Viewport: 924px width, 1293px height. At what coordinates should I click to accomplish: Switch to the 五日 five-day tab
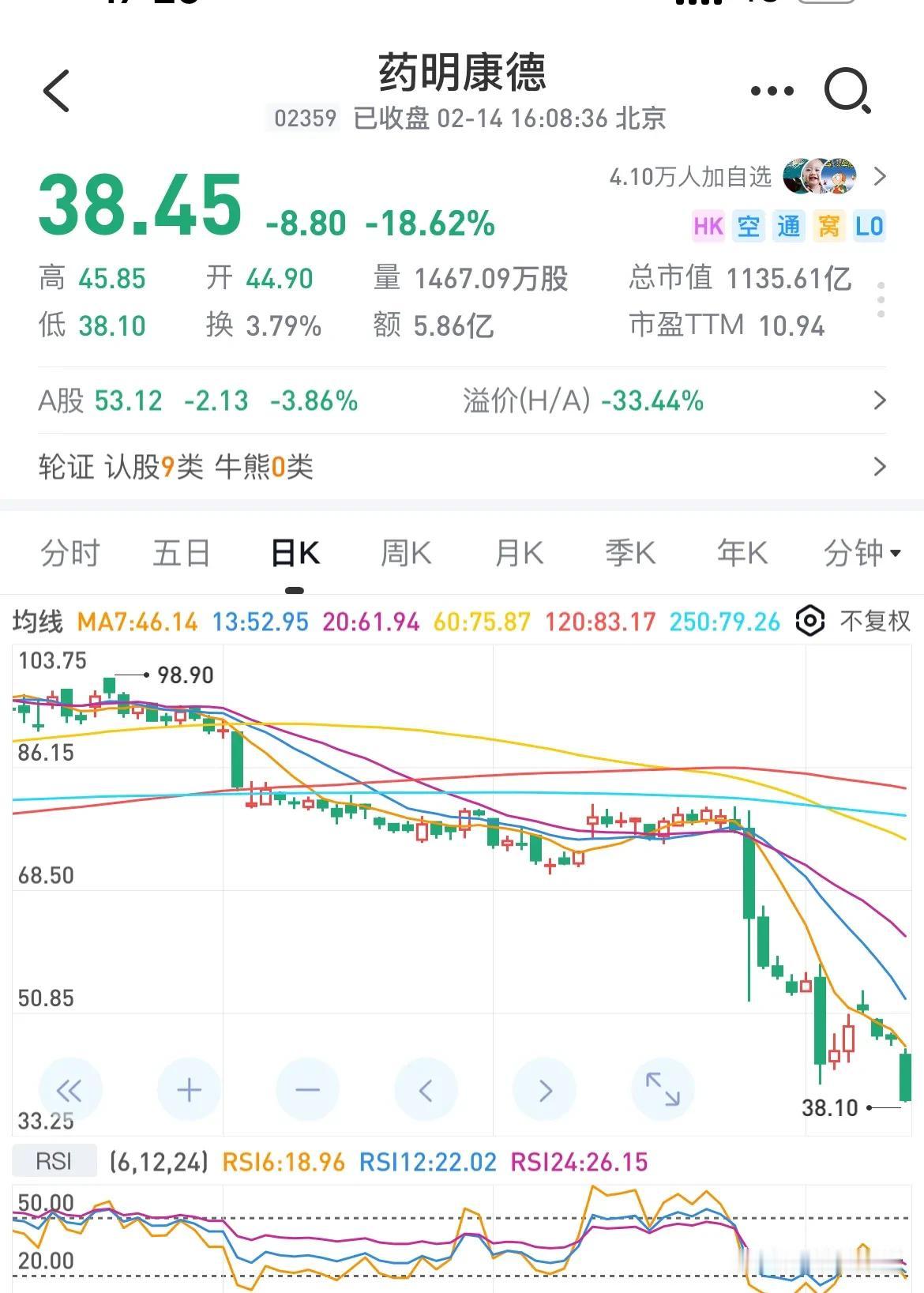click(182, 553)
